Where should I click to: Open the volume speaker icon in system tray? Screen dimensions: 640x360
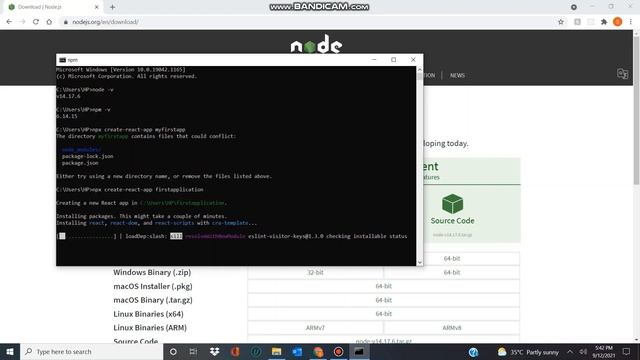click(583, 352)
